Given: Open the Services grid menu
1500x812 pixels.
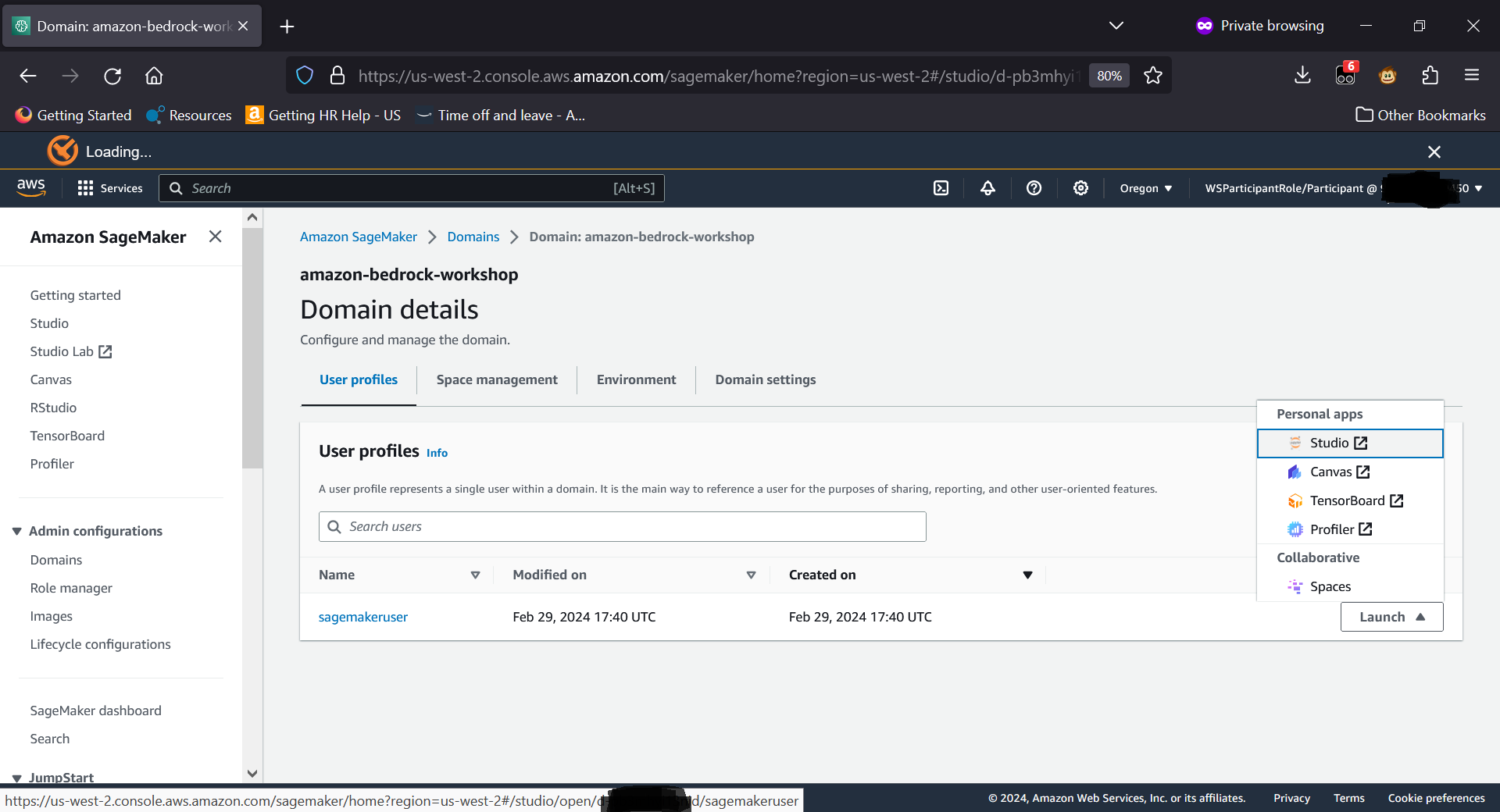Looking at the screenshot, I should [110, 188].
